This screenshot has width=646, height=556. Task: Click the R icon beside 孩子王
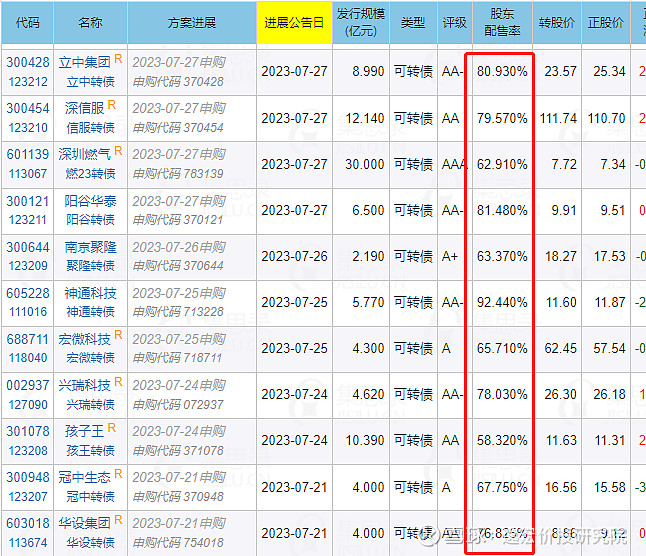point(111,428)
